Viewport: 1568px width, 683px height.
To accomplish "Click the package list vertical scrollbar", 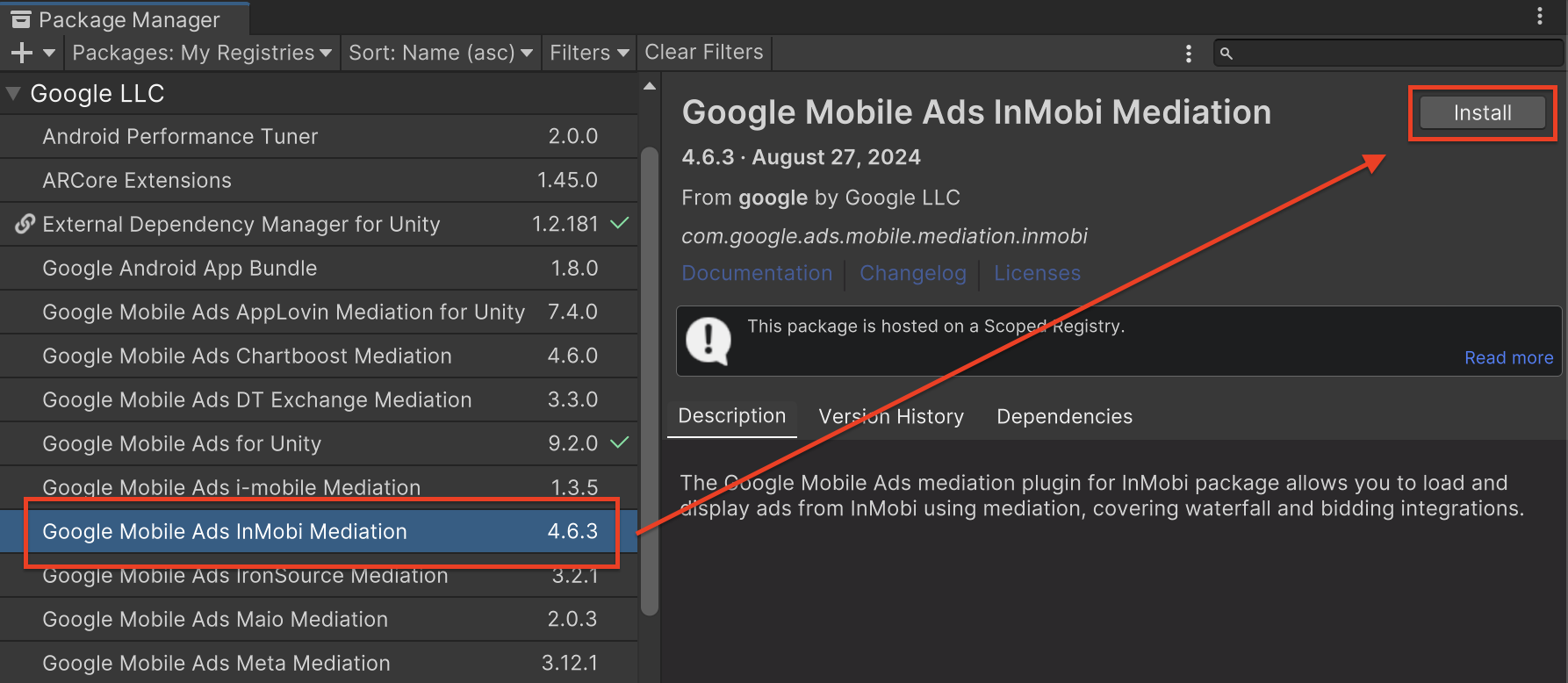I will (x=650, y=377).
